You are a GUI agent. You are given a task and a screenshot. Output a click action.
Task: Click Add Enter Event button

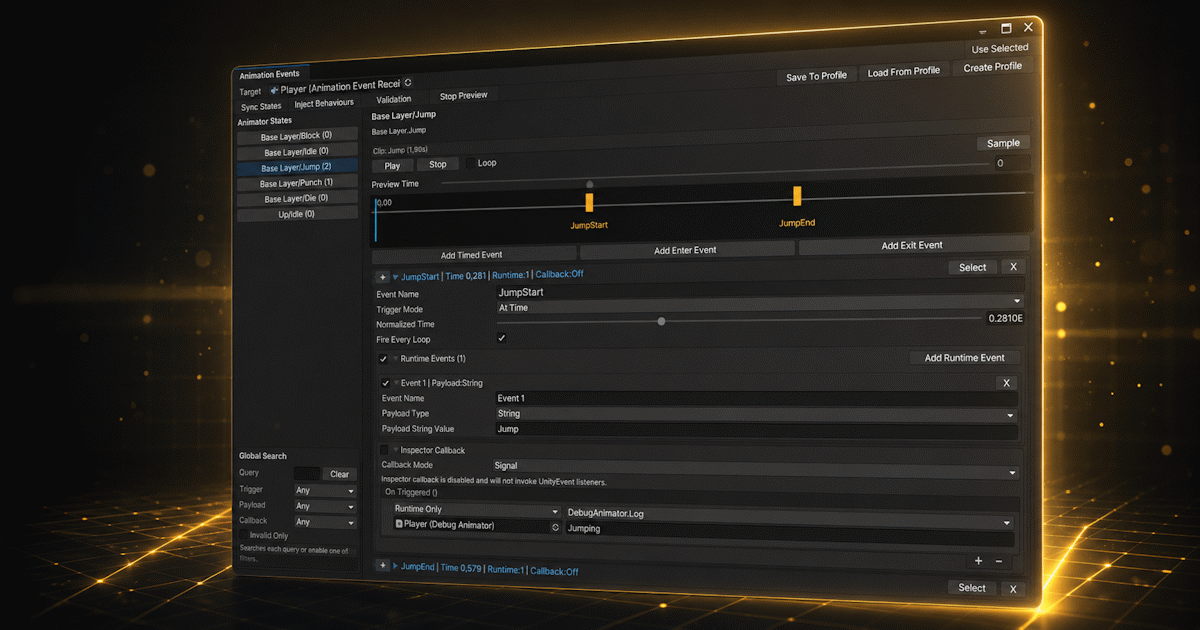pyautogui.click(x=686, y=250)
